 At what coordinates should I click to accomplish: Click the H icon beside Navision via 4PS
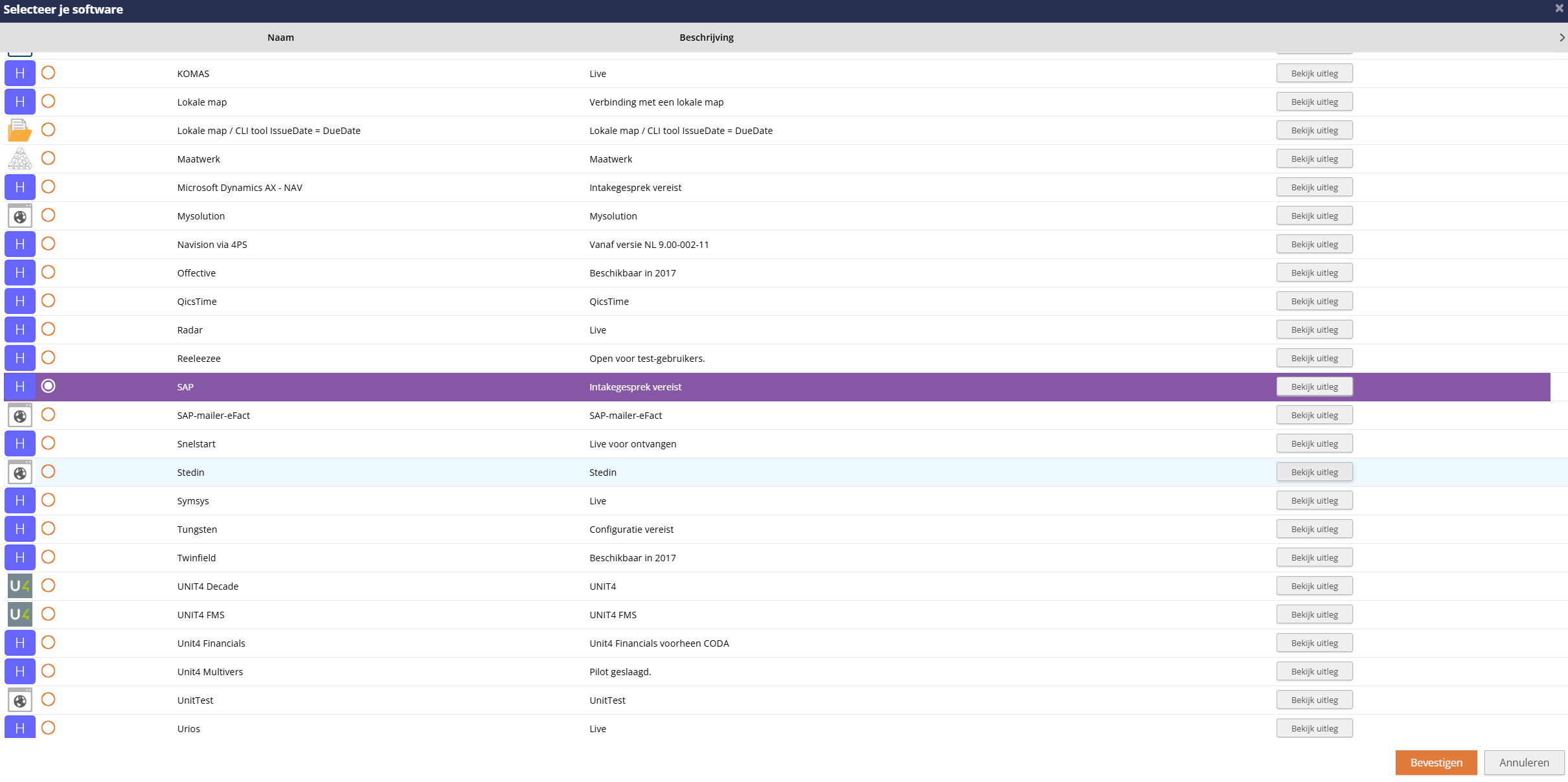20,244
